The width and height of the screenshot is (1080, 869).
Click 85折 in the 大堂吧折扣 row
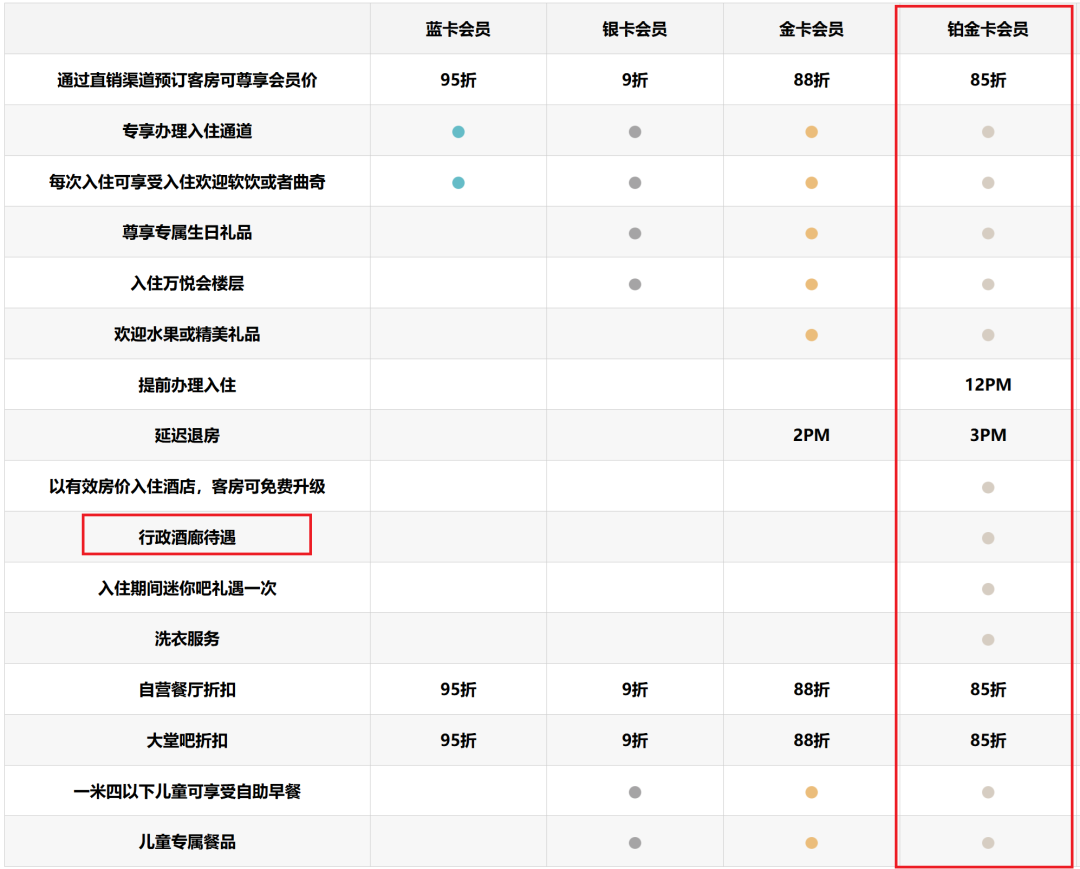point(988,741)
